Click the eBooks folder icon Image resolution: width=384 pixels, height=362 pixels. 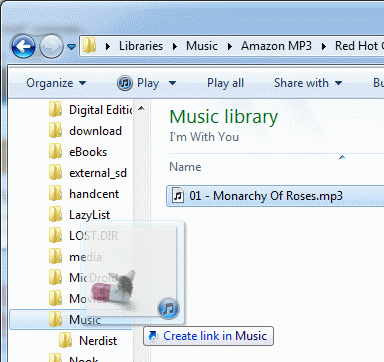point(55,152)
